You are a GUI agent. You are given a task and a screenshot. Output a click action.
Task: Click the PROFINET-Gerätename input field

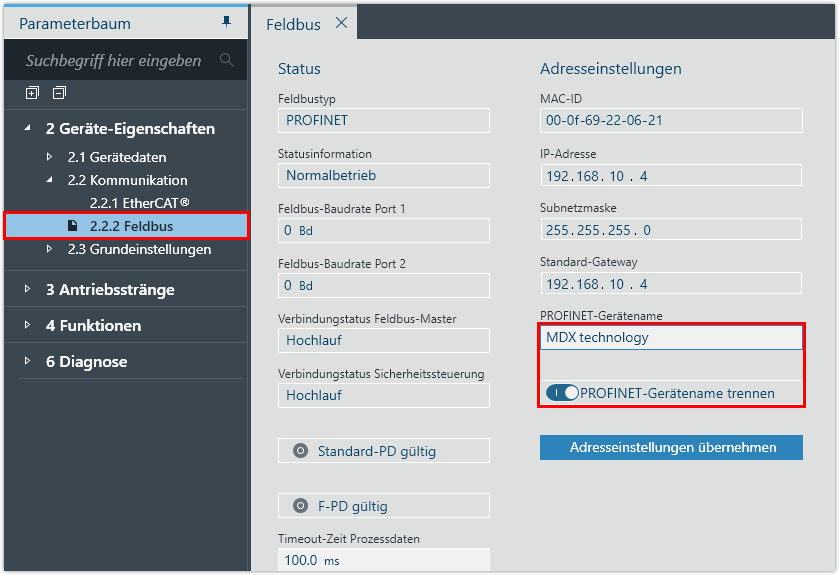click(670, 338)
